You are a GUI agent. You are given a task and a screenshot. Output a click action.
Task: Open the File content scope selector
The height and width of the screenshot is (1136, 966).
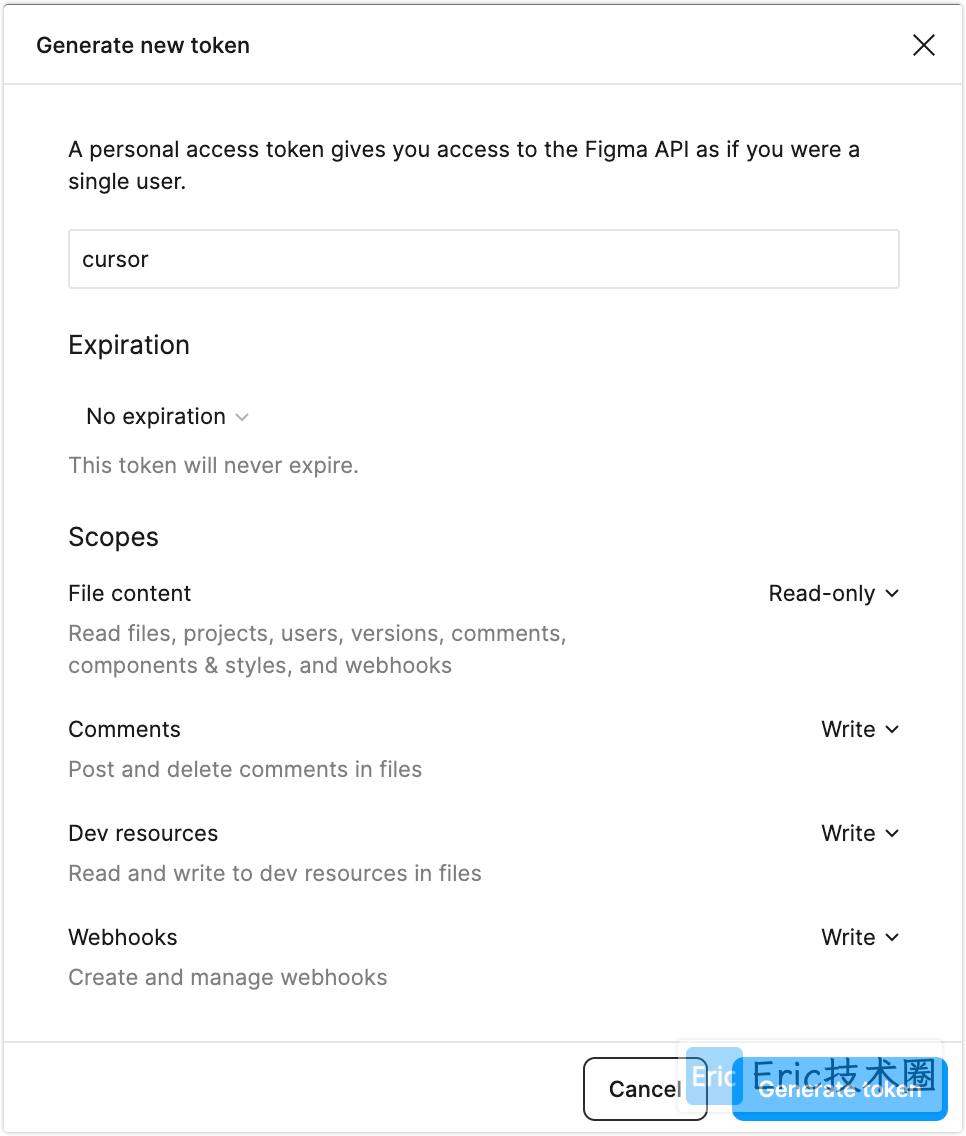[x=834, y=593]
